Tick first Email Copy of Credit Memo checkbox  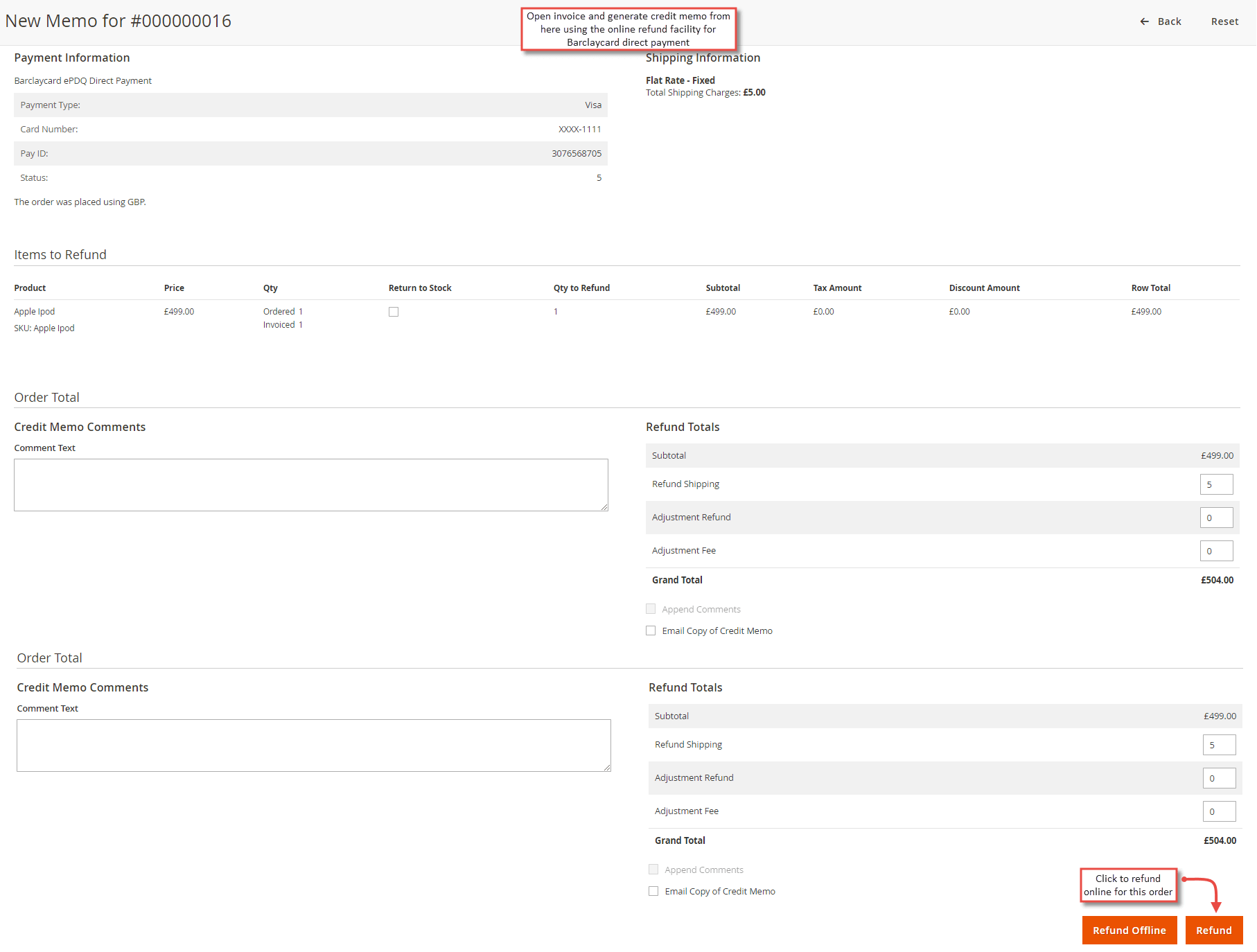[651, 631]
